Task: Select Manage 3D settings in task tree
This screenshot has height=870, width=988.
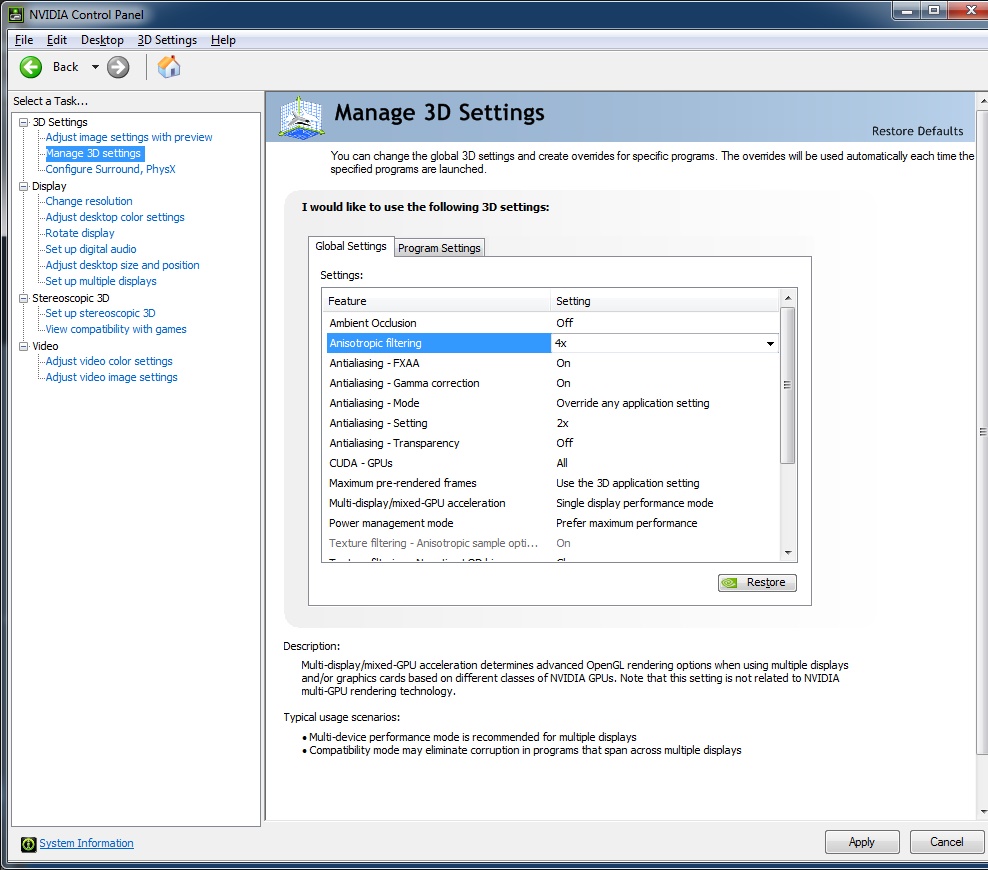Action: point(93,153)
